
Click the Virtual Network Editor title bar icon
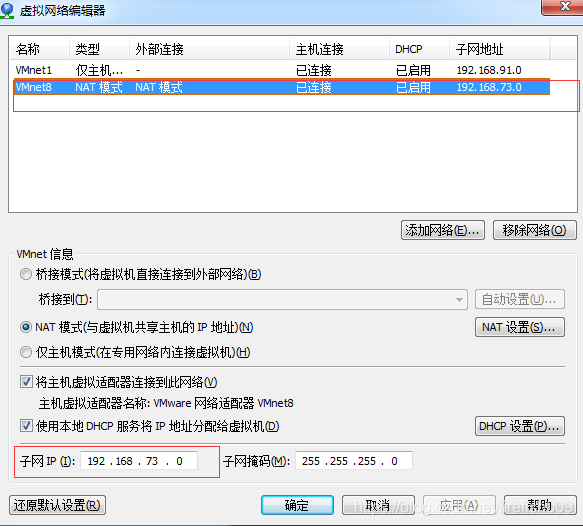(x=7, y=10)
